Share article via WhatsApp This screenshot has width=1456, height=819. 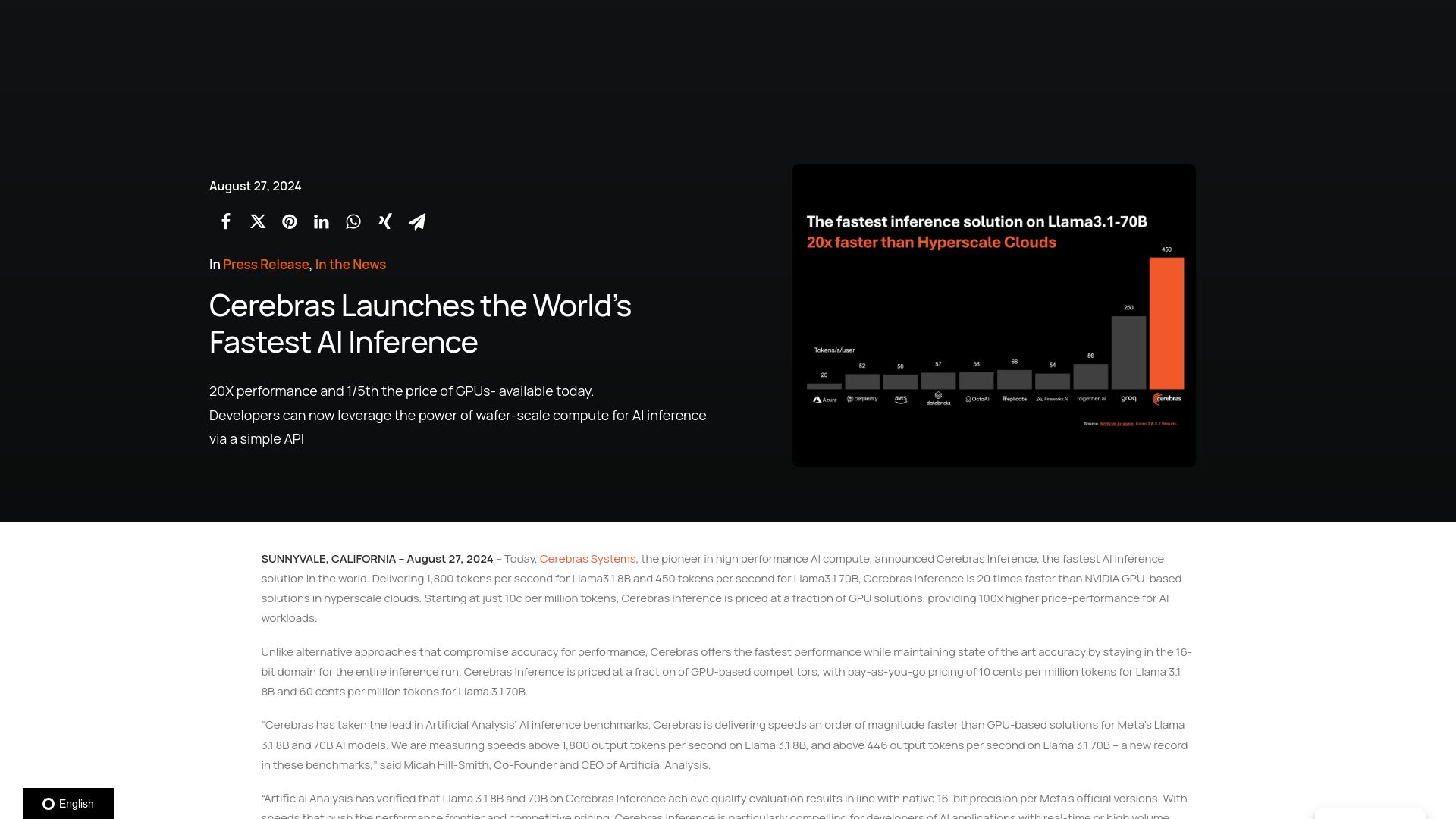tap(353, 221)
